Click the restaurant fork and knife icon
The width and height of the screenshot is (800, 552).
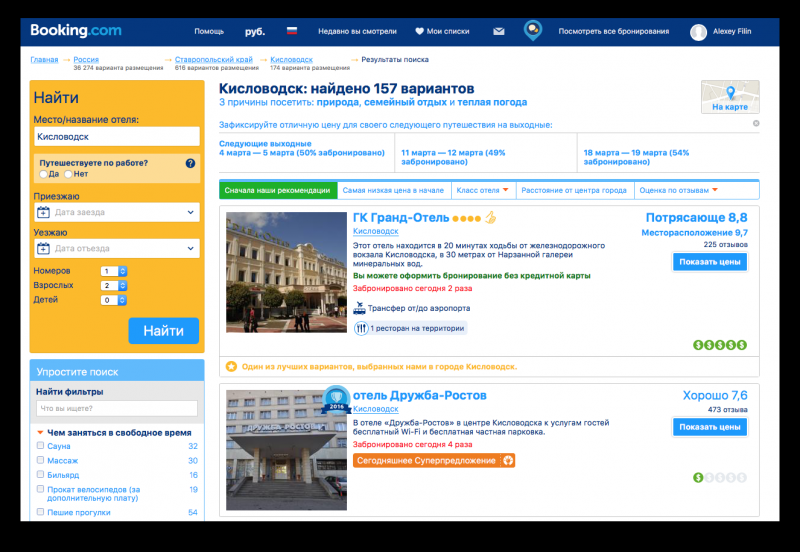click(361, 328)
